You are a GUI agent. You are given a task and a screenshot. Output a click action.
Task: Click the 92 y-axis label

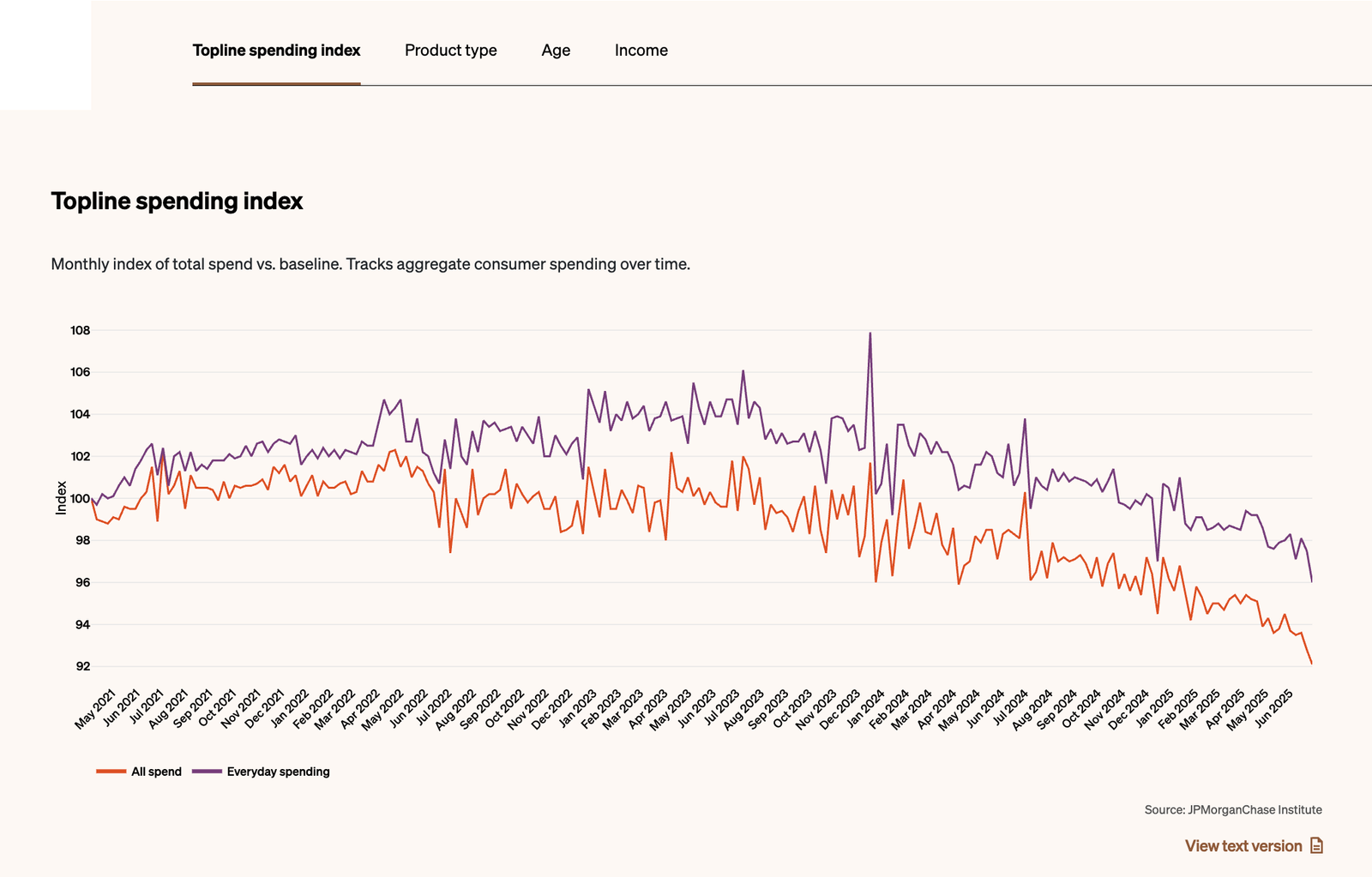(x=82, y=666)
